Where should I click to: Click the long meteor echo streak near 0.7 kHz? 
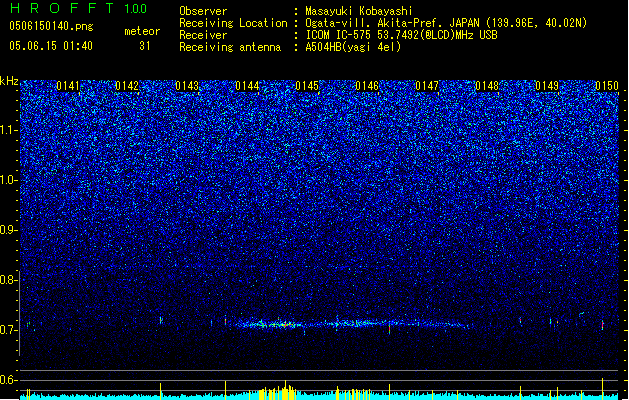351,323
